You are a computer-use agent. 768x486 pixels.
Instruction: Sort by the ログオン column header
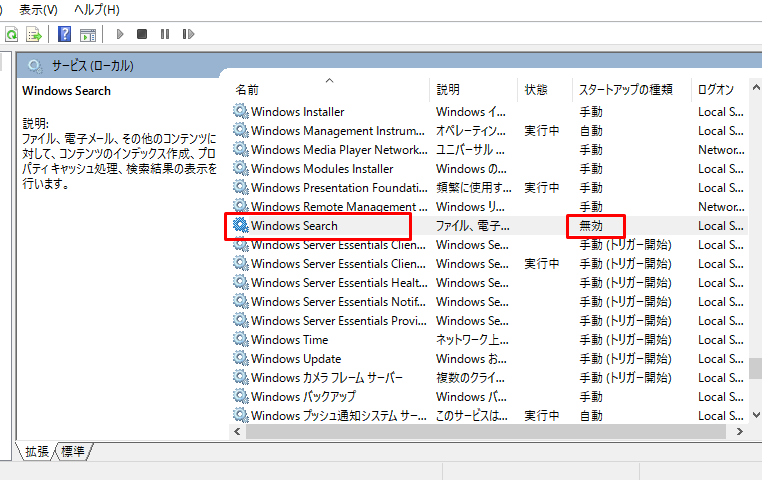pyautogui.click(x=720, y=90)
